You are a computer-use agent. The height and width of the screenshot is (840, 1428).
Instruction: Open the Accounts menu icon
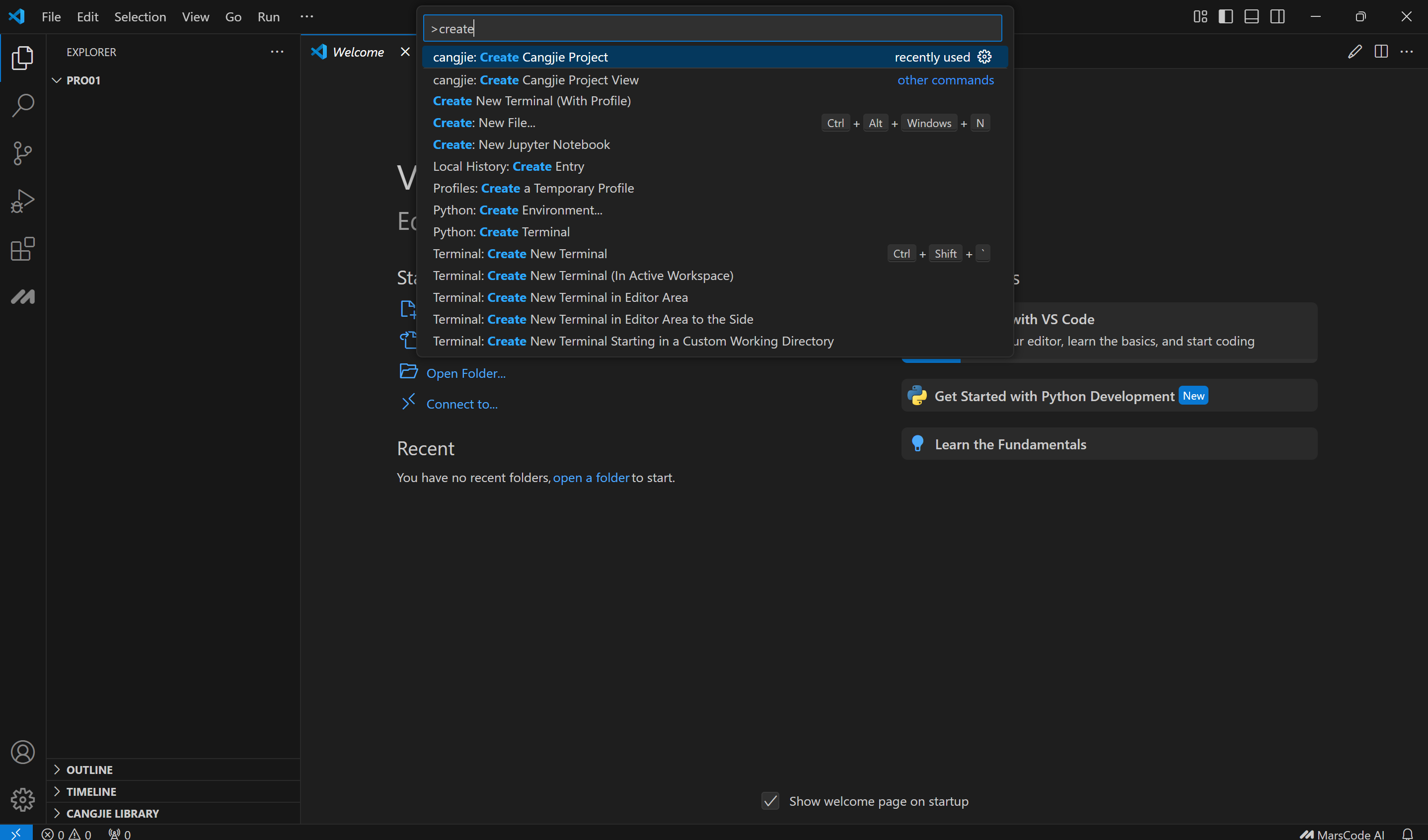point(23,752)
